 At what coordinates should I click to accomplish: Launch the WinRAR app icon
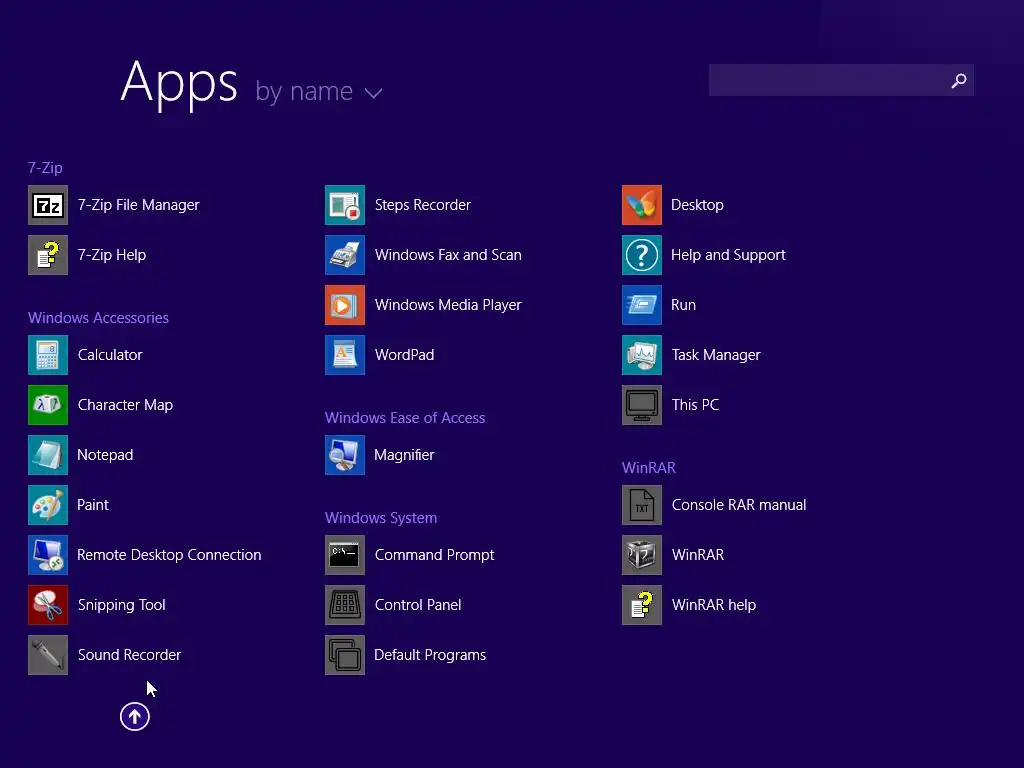642,555
